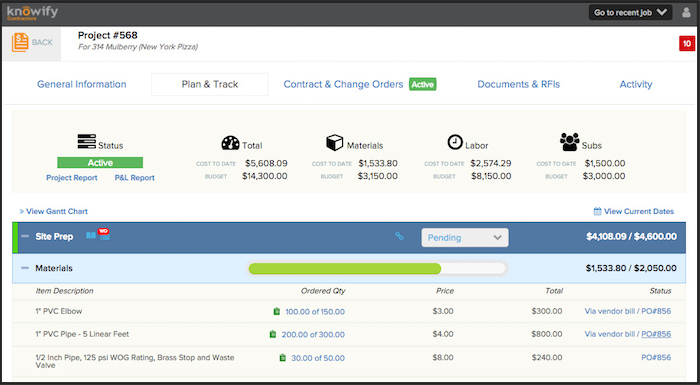Image resolution: width=700 pixels, height=385 pixels.
Task: Switch to the Activity tab
Action: click(x=636, y=84)
